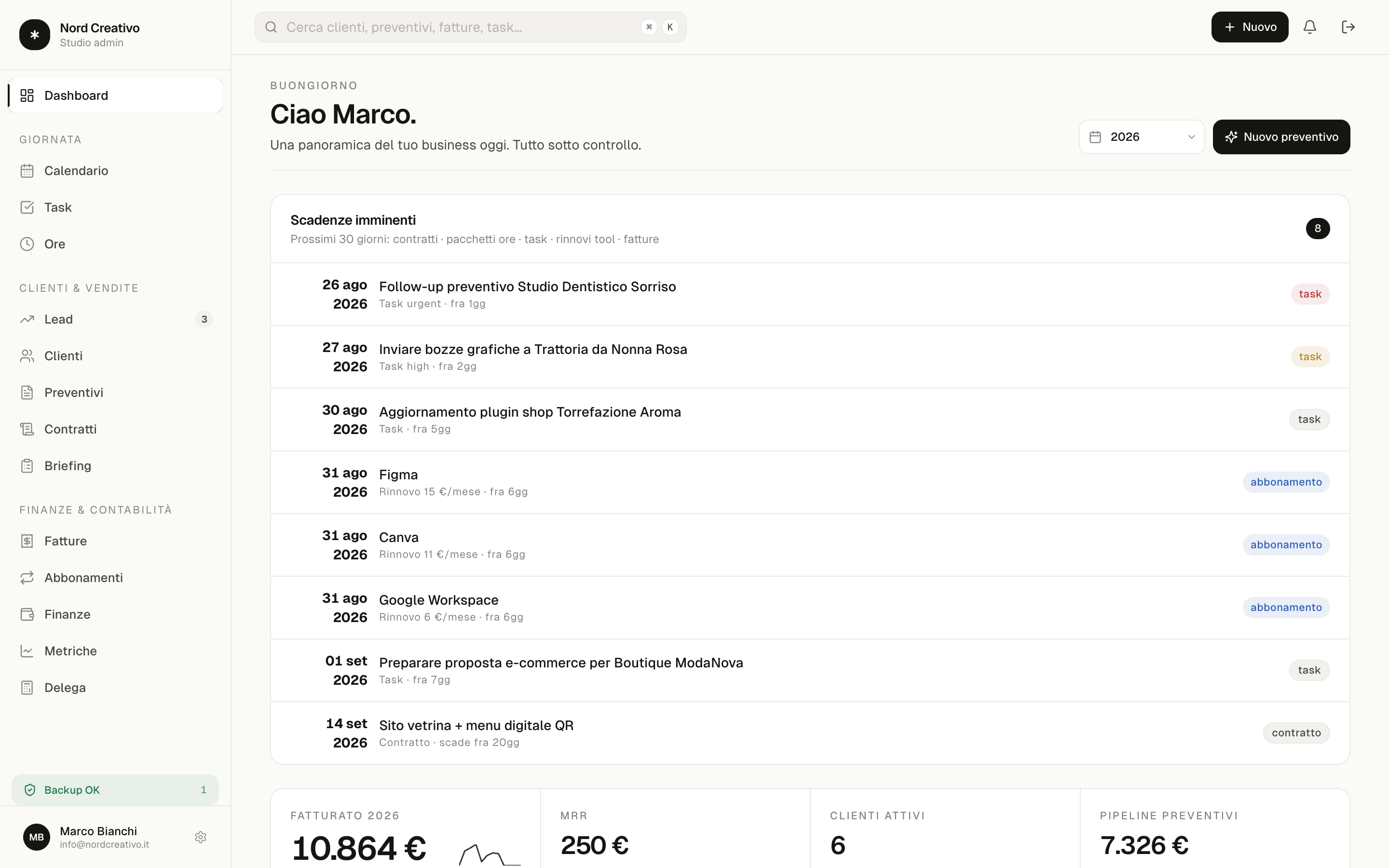Click the search field for clienti, preventivi
This screenshot has width=1389, height=868.
(470, 27)
